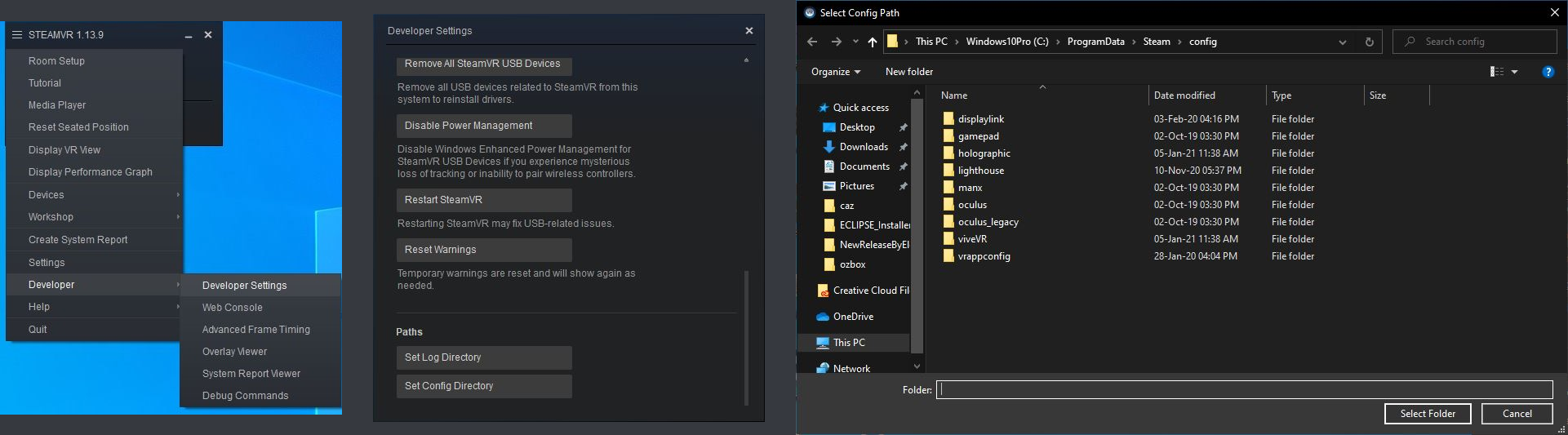The height and width of the screenshot is (435, 1568).
Task: Click the Search config field
Action: pos(1476,42)
